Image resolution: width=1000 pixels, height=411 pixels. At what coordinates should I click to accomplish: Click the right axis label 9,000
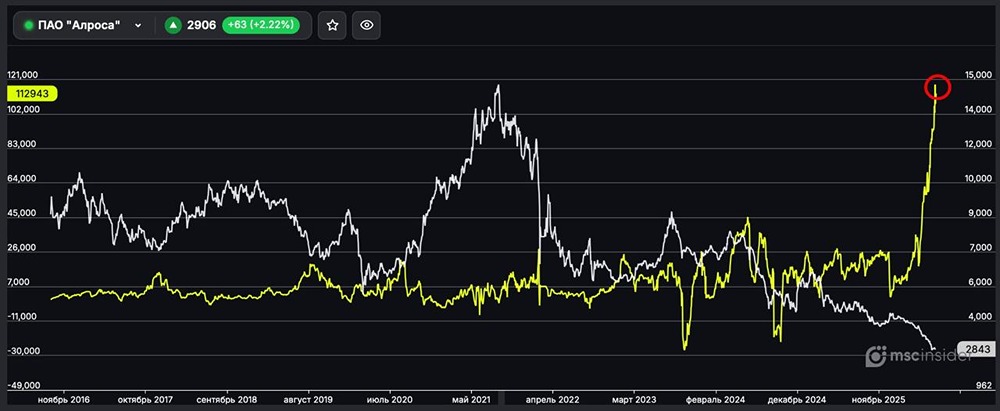[979, 213]
